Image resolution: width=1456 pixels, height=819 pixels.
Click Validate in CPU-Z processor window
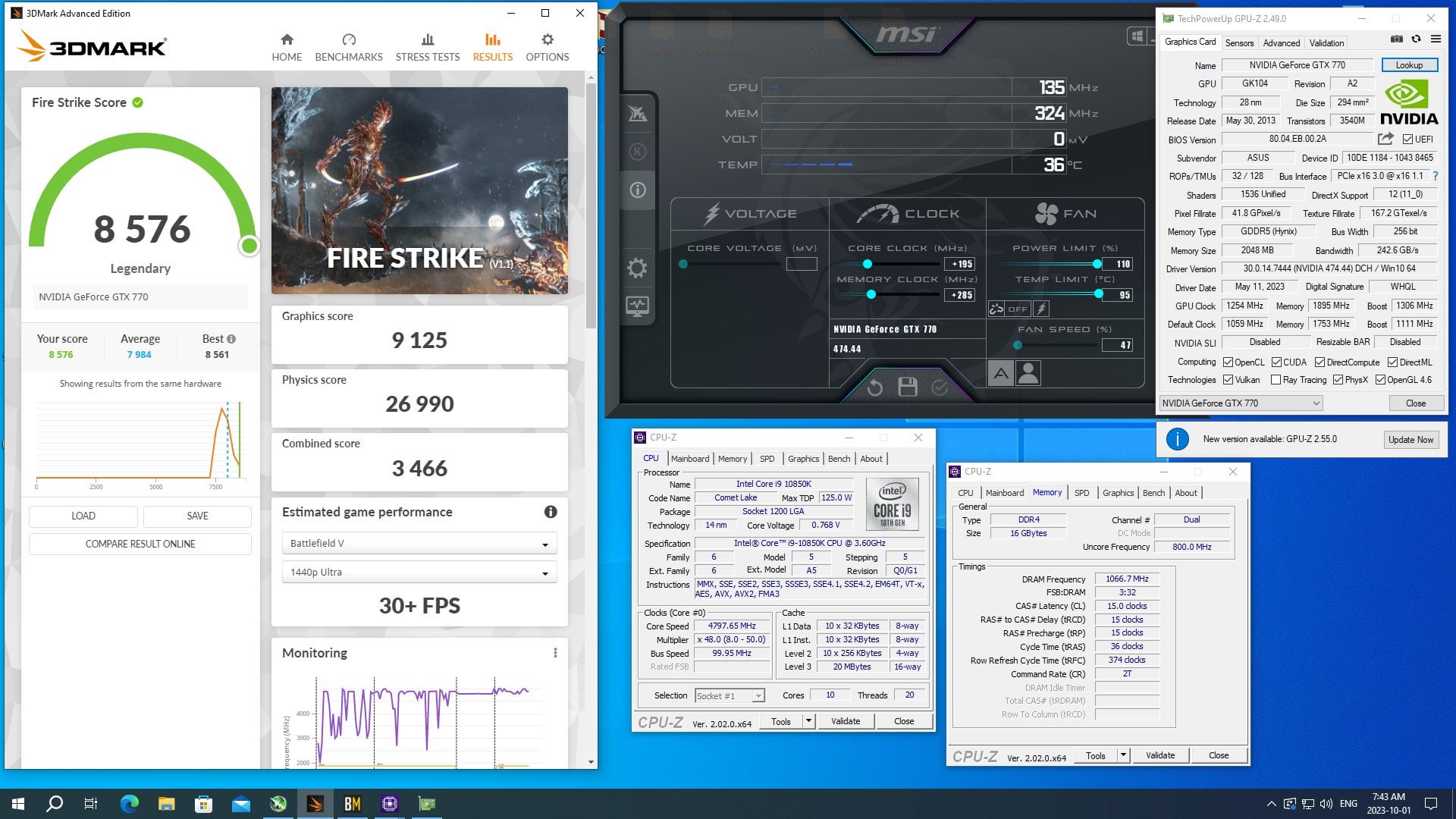point(846,721)
